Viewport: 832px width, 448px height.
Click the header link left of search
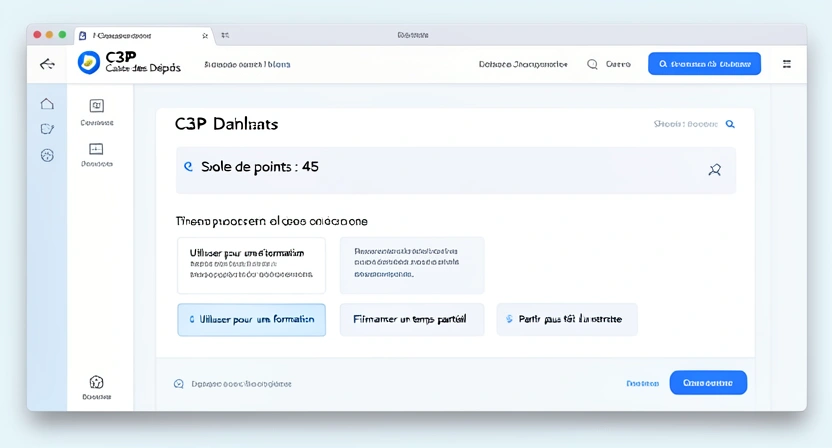pyautogui.click(x=523, y=64)
